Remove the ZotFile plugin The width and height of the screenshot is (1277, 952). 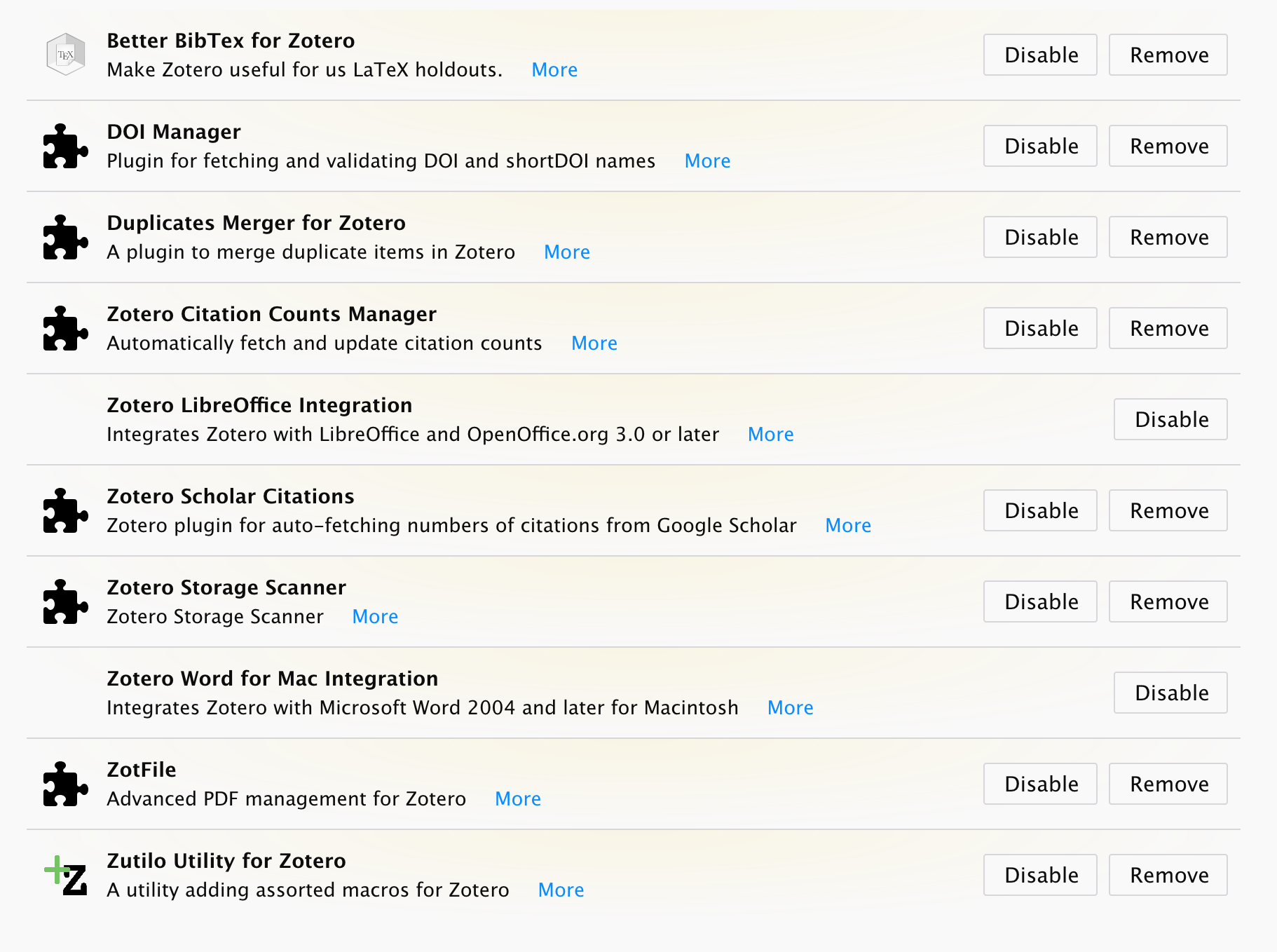click(1168, 784)
